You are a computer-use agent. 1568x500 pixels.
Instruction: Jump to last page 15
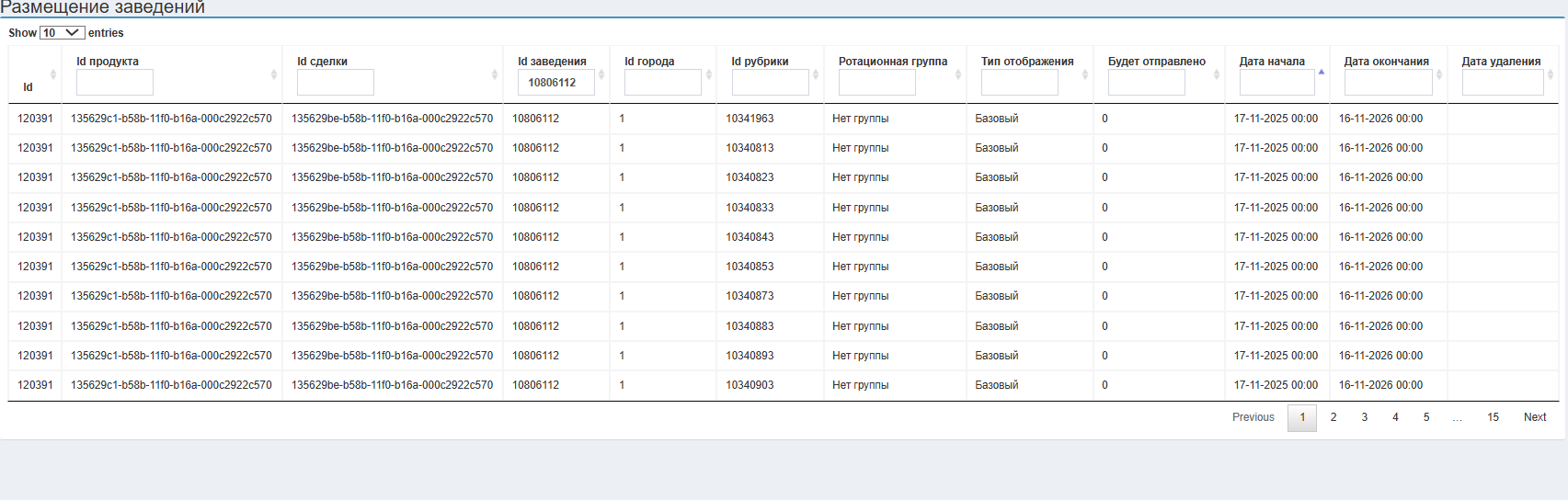(x=1493, y=417)
